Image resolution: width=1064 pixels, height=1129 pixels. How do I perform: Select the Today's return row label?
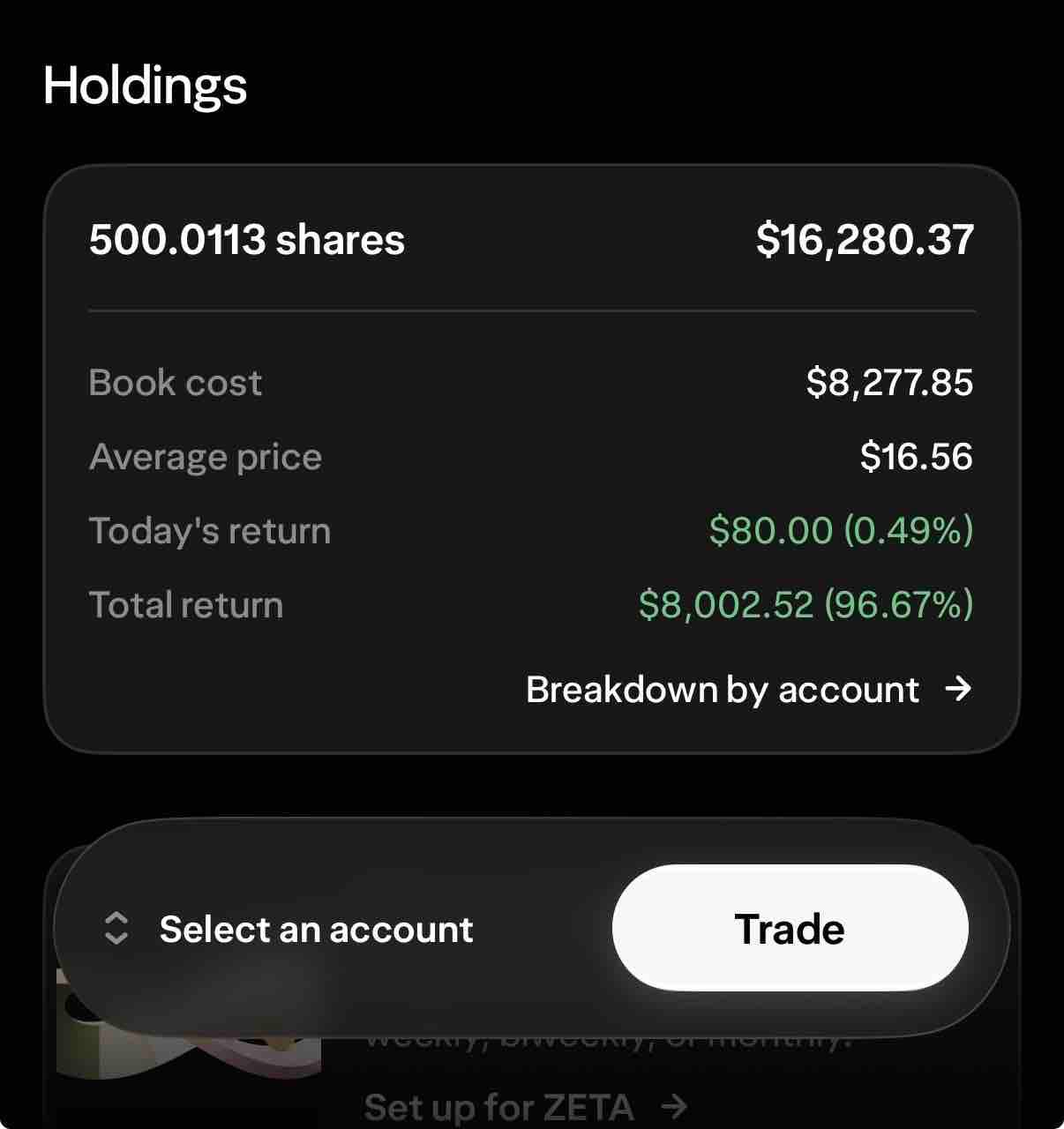click(210, 531)
